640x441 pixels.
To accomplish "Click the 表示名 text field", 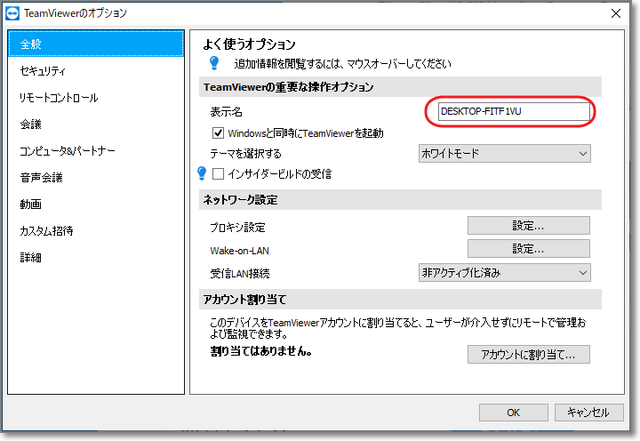I will (x=508, y=112).
